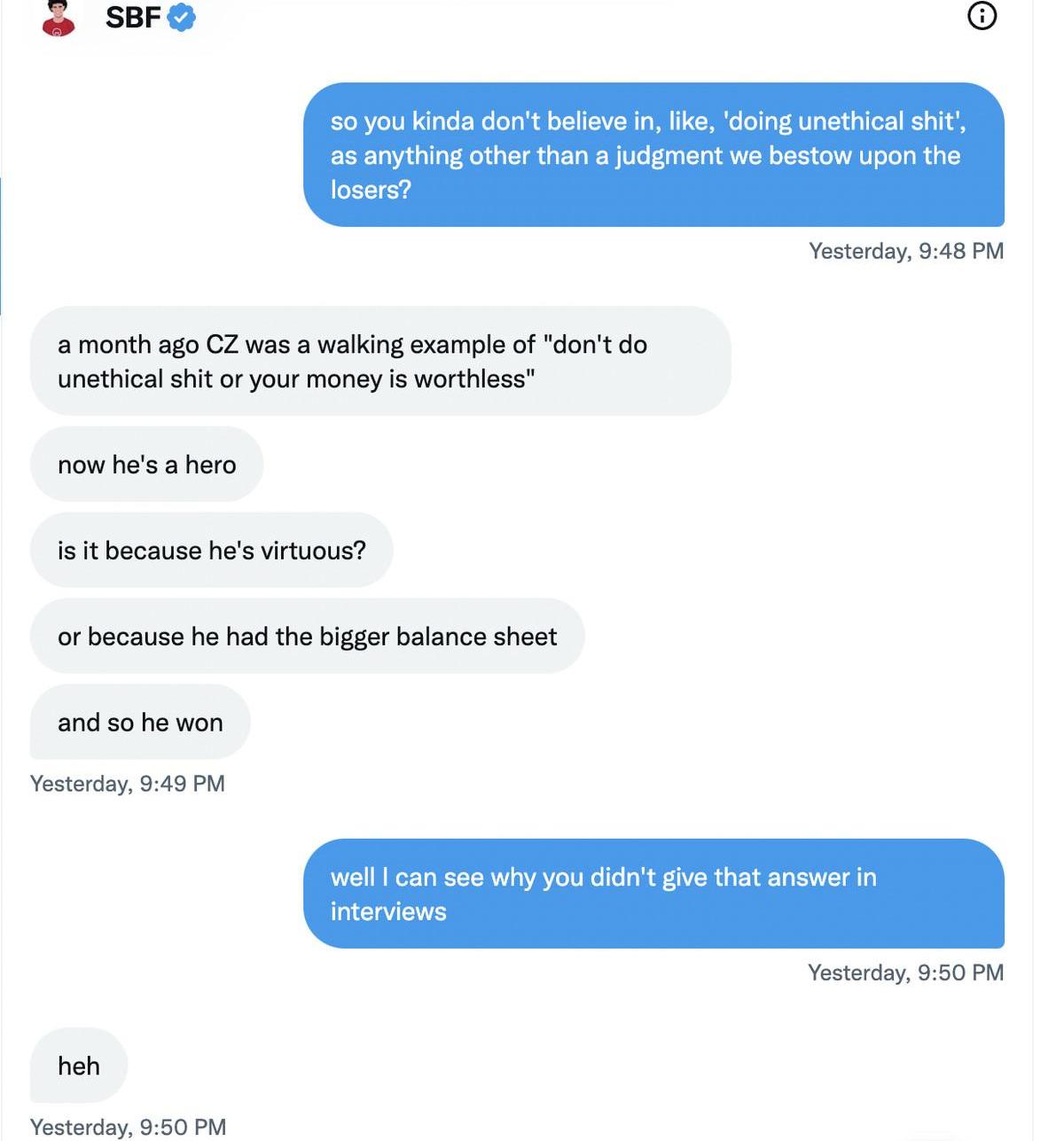The image size is (1064, 1141).
Task: Select the 'now he's a hero' bubble
Action: [146, 465]
